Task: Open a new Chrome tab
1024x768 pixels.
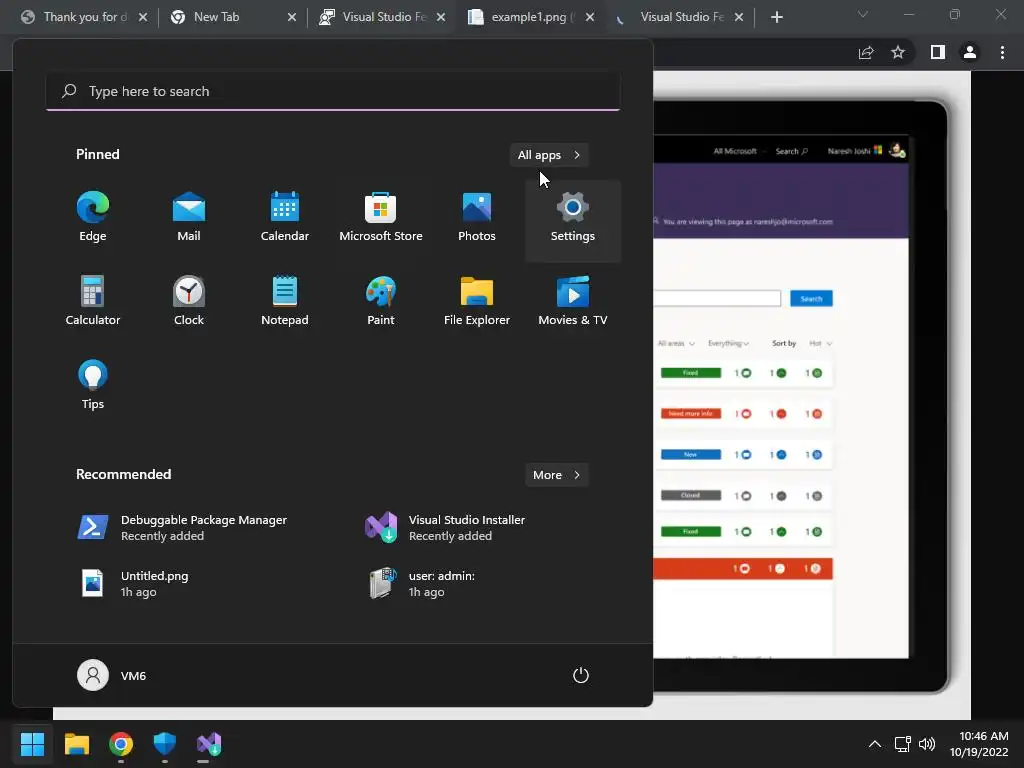Action: point(776,17)
